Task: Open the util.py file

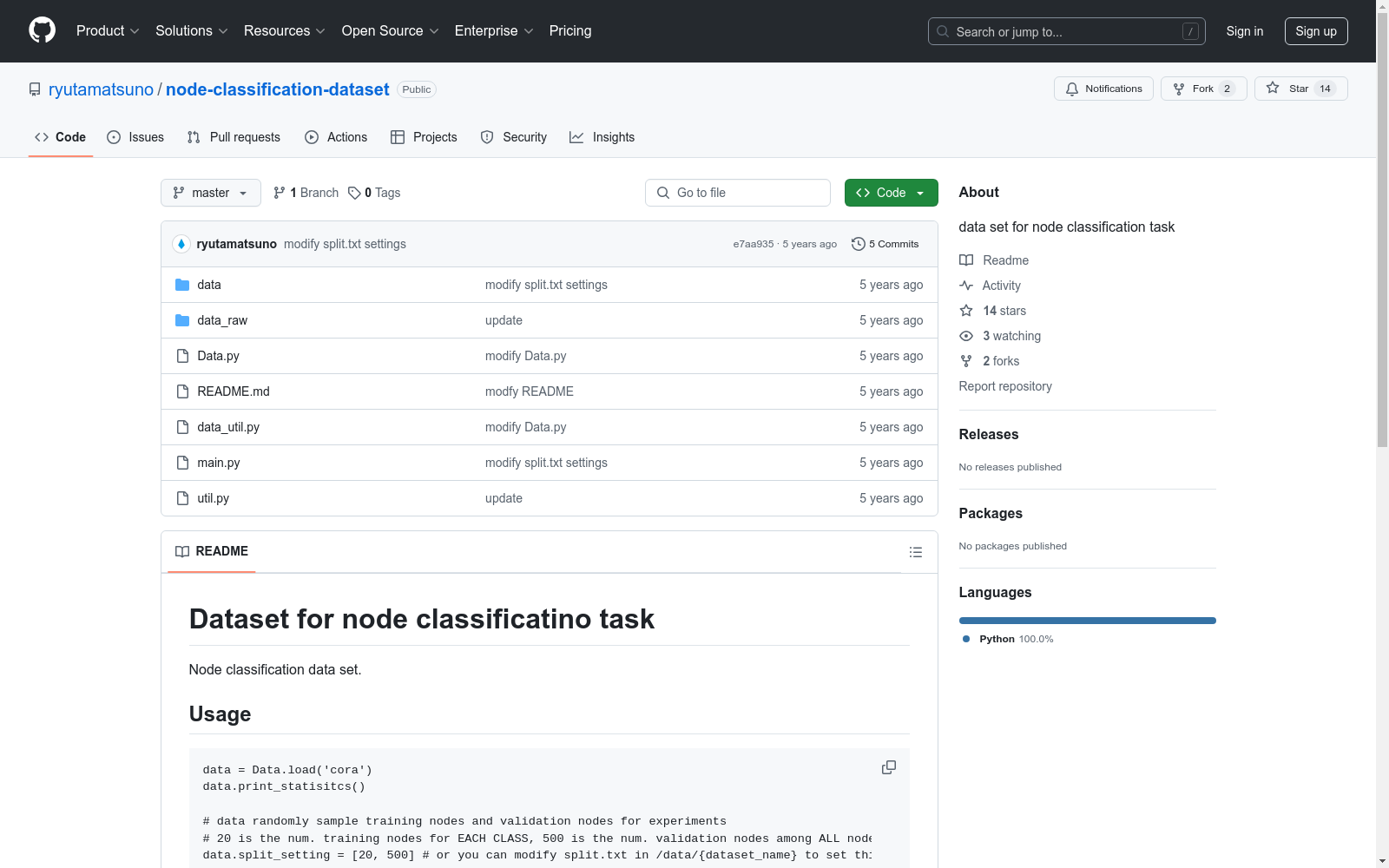Action: click(x=214, y=498)
